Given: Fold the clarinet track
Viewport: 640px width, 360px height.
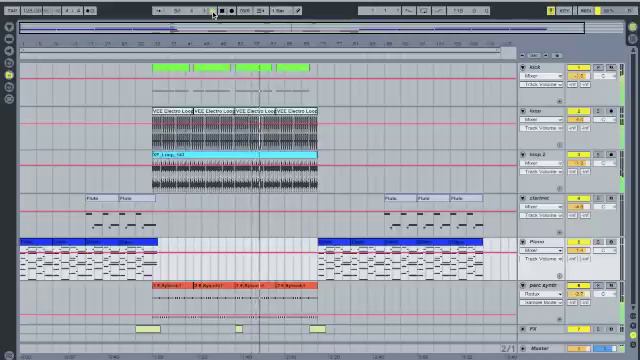Looking at the screenshot, I should (x=523, y=198).
